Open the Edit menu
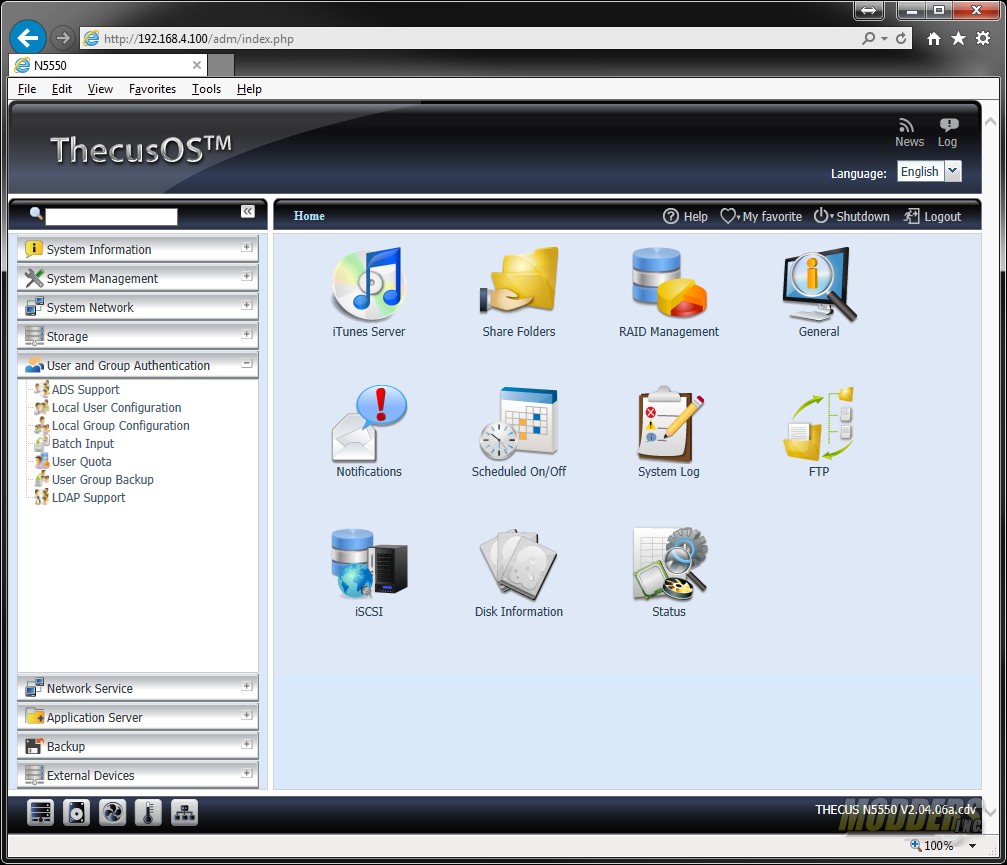Screen dimensions: 1007x865 point(62,89)
